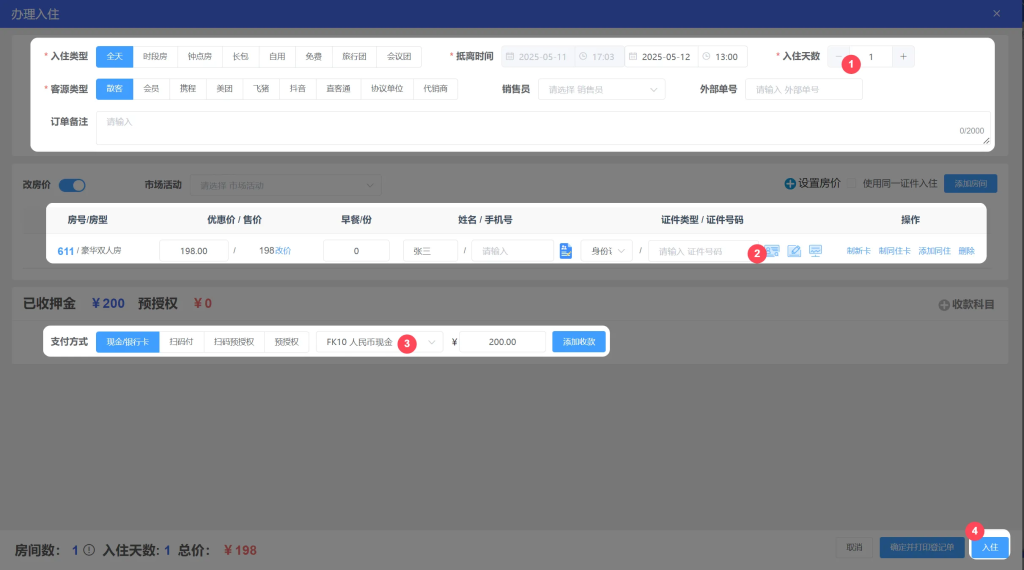Screen dimensions: 1024x570
Task: Select 扫码付 payment method tab
Action: click(x=181, y=342)
